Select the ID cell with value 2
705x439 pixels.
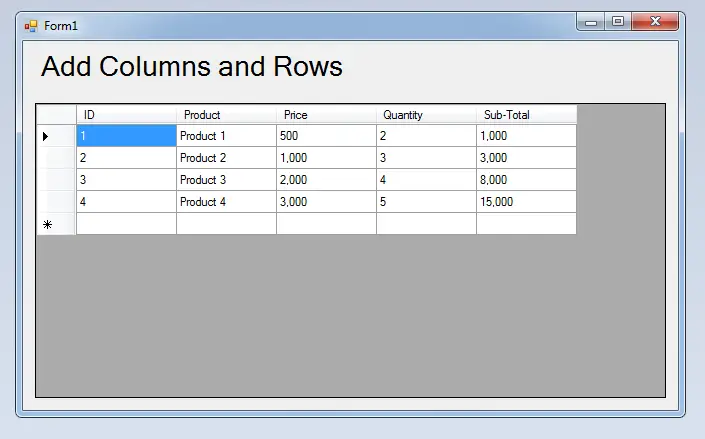(x=126, y=158)
